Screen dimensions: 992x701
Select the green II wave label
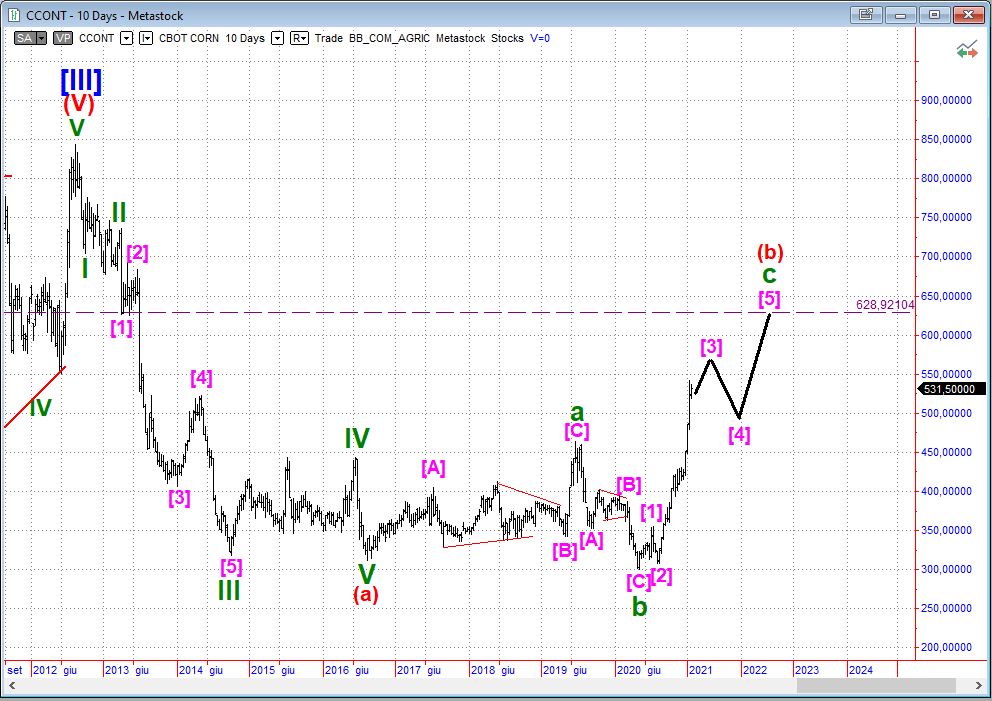119,212
